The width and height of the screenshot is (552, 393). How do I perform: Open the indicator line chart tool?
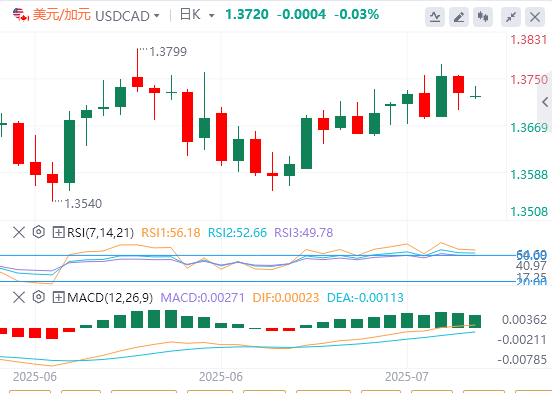pos(435,17)
